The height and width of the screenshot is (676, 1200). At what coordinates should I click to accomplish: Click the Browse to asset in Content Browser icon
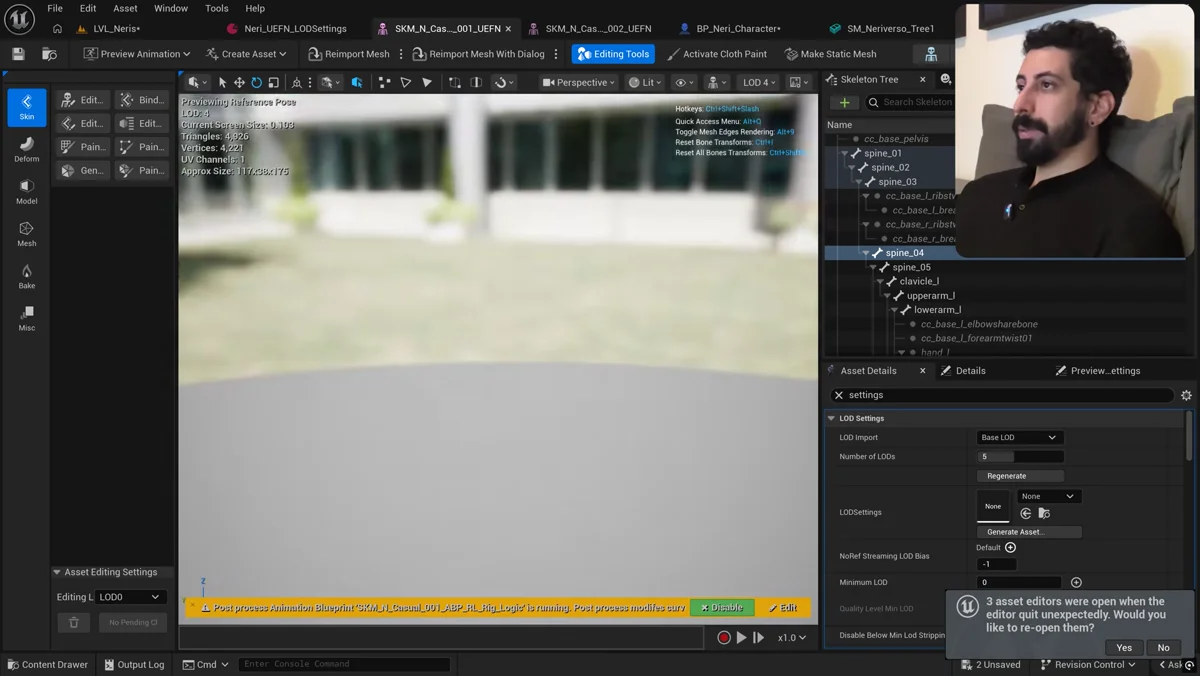point(49,54)
